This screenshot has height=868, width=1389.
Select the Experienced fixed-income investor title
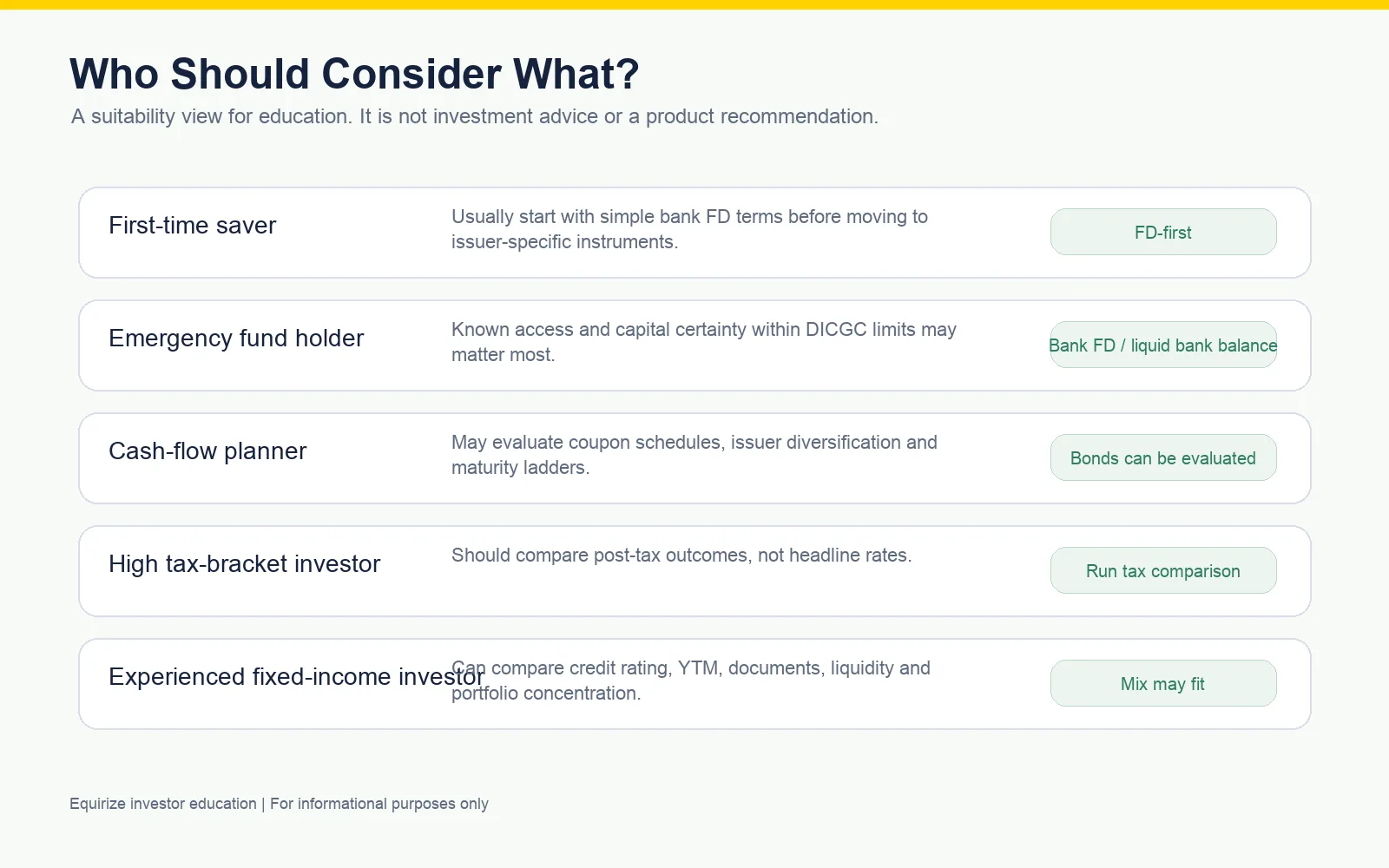296,677
